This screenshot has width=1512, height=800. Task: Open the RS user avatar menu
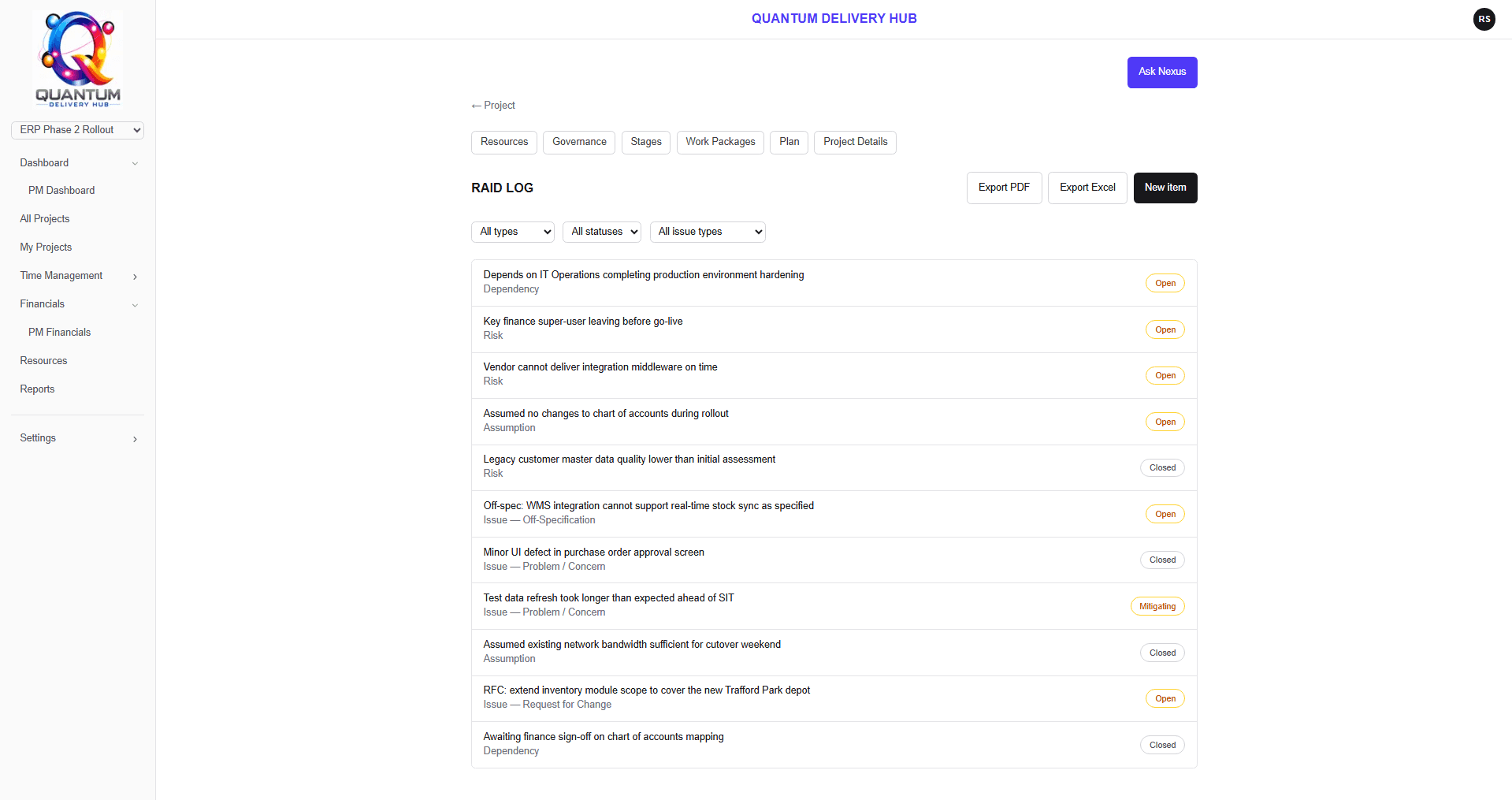[x=1484, y=19]
